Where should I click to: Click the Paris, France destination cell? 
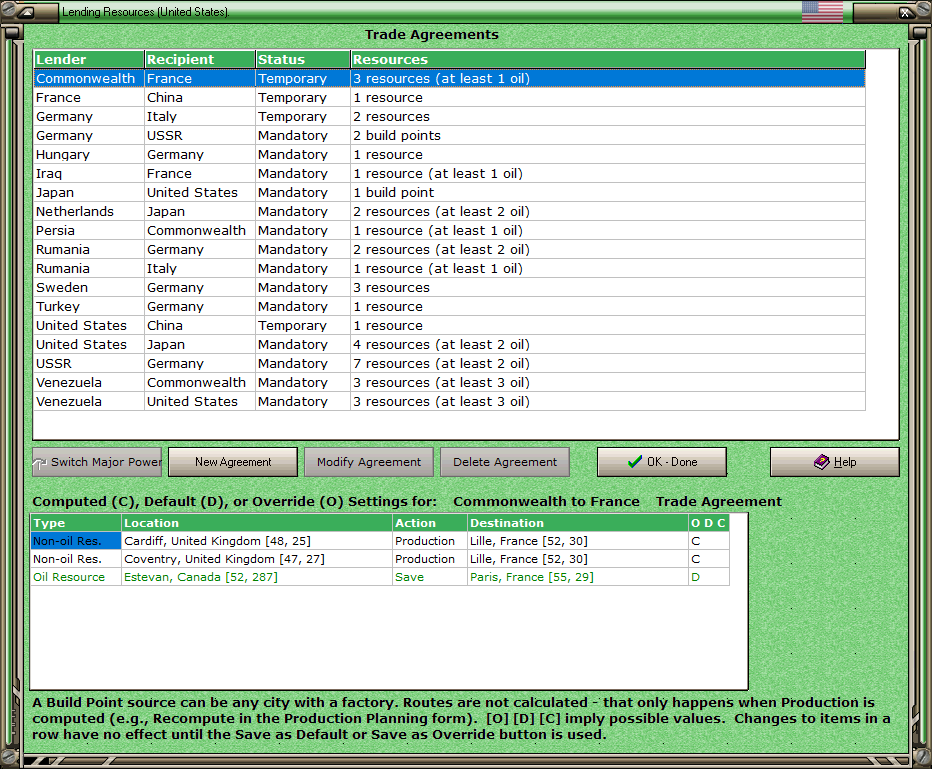pyautogui.click(x=578, y=577)
